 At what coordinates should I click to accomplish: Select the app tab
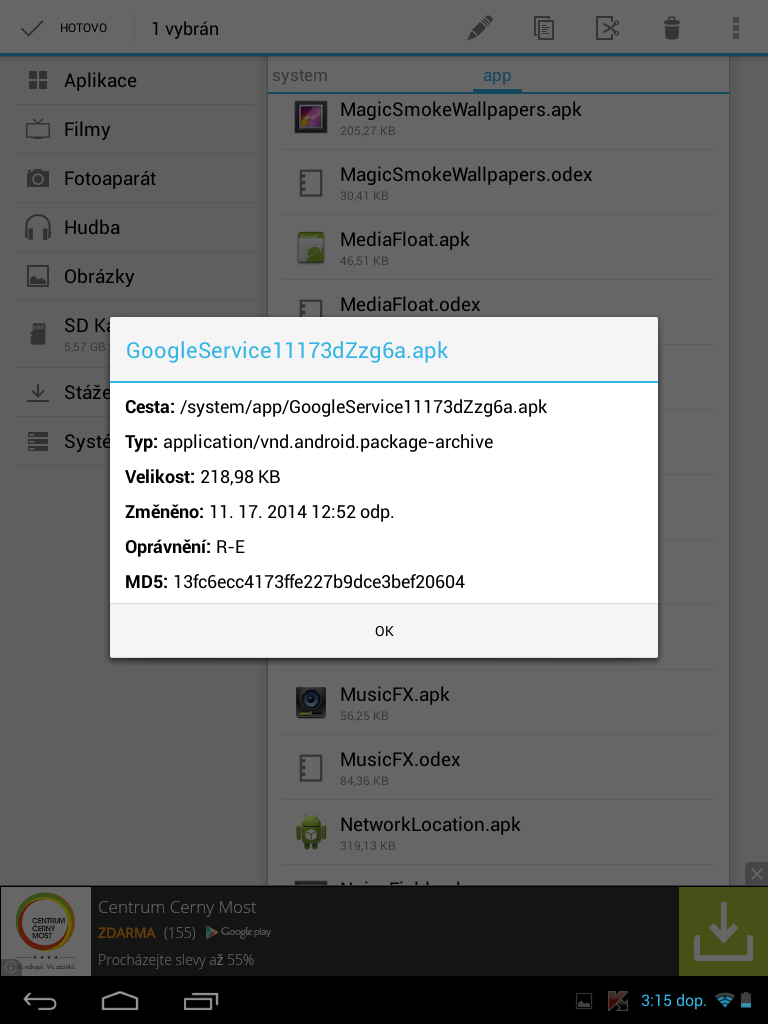(x=497, y=76)
